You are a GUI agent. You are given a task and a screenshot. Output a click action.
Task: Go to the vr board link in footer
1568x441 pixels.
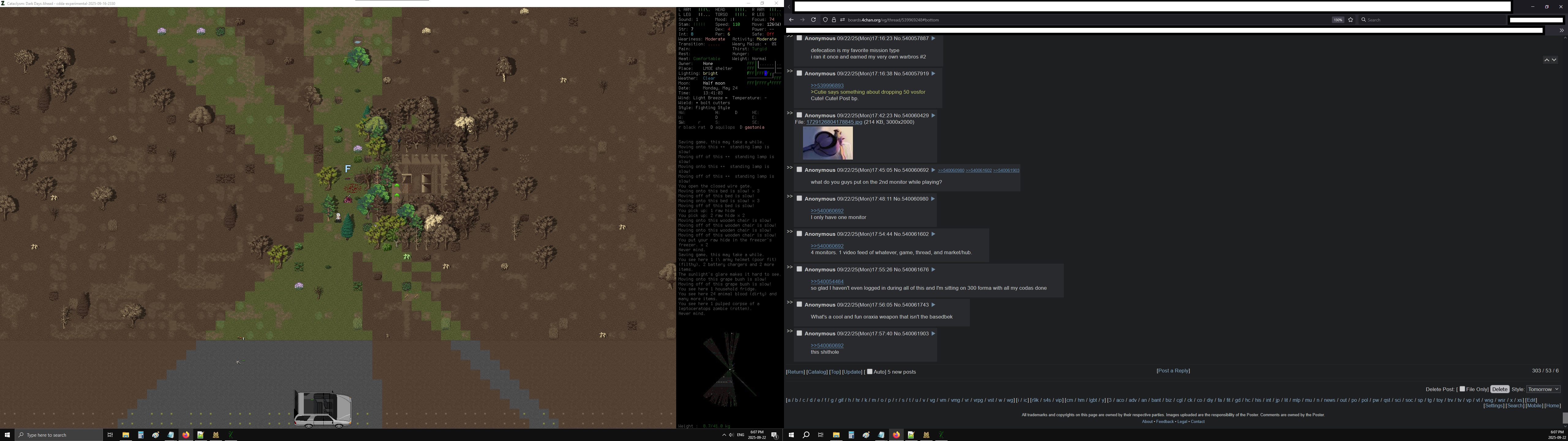(966, 400)
